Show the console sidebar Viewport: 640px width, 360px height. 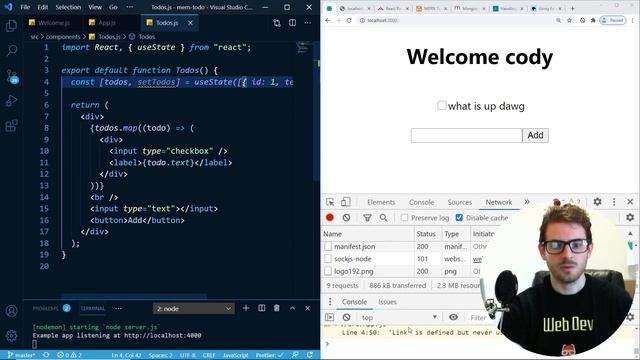coord(330,317)
